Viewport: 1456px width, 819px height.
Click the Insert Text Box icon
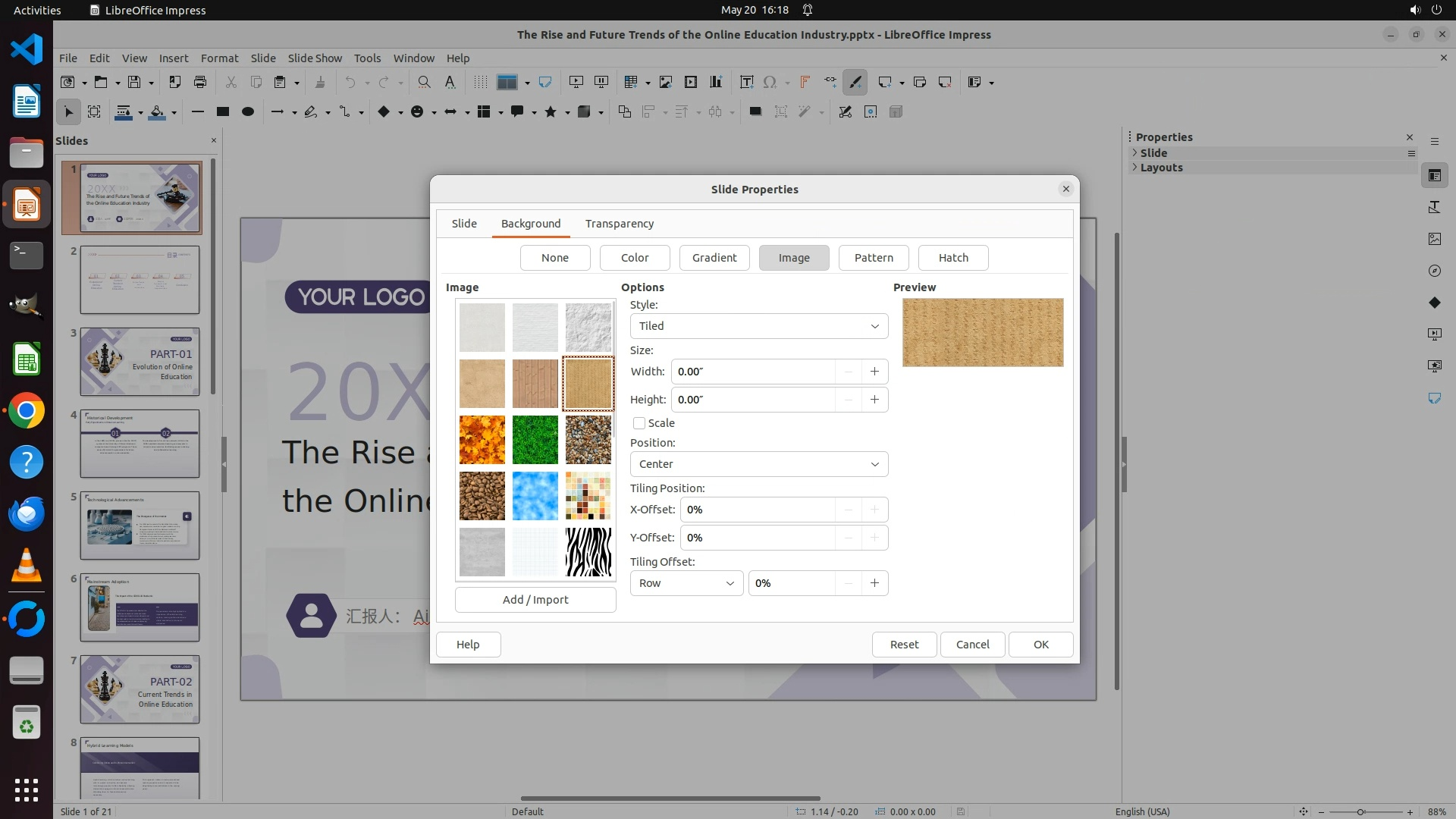click(x=746, y=82)
